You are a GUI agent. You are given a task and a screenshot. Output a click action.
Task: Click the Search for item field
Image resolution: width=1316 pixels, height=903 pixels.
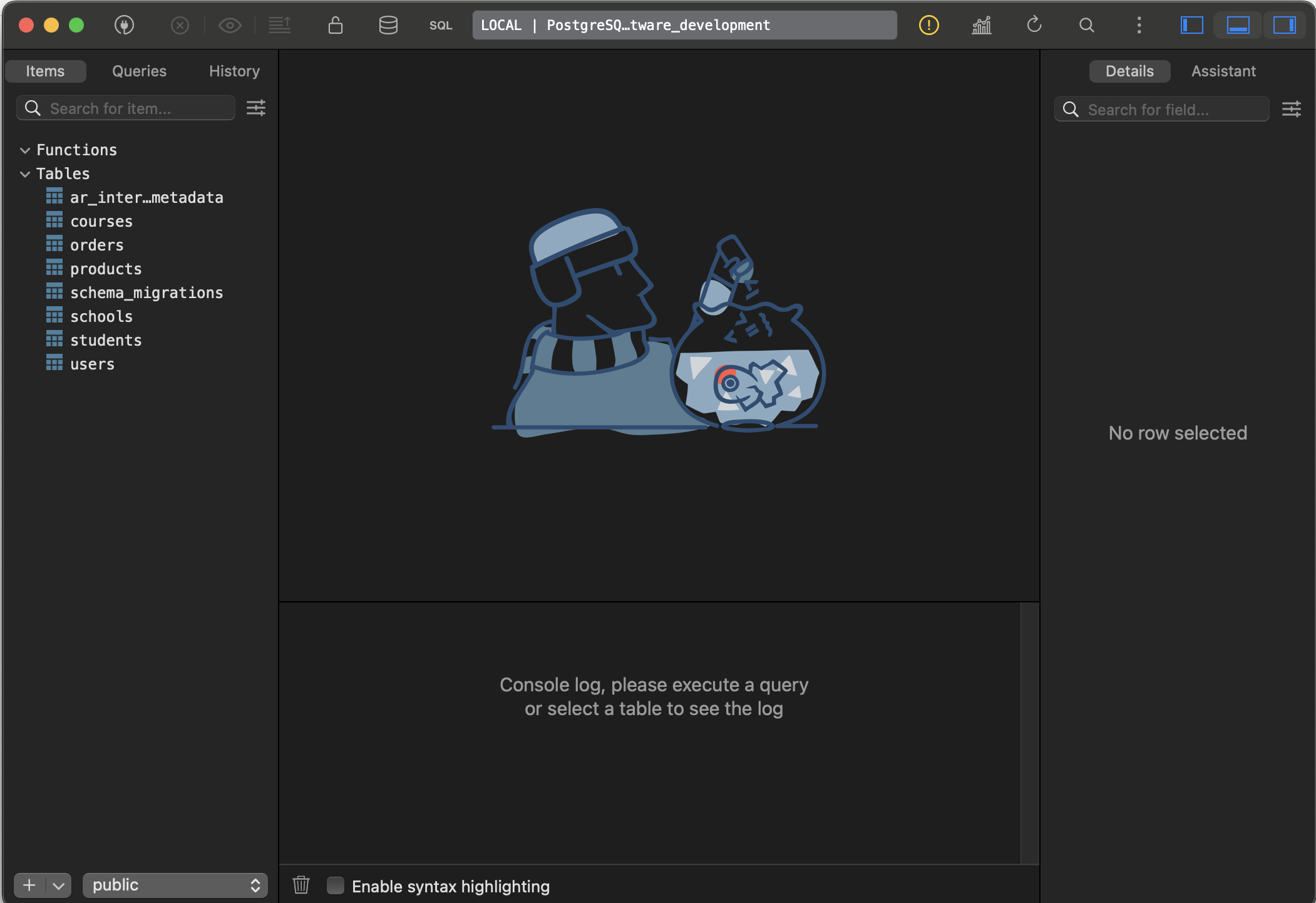click(x=138, y=108)
